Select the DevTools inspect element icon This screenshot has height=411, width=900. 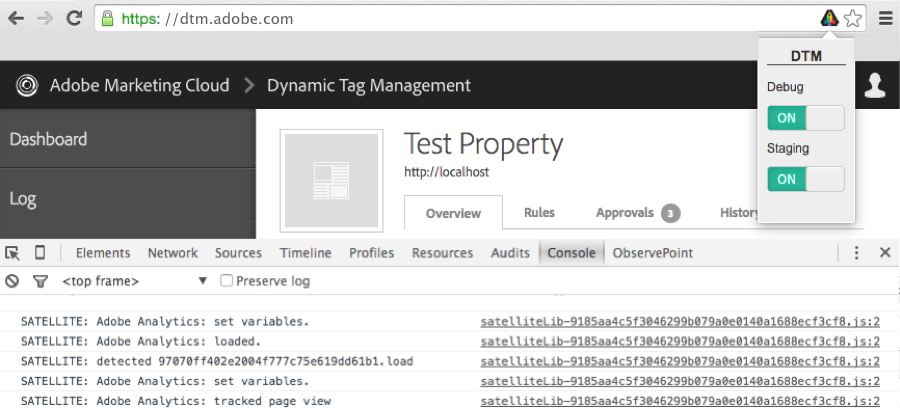tap(12, 253)
